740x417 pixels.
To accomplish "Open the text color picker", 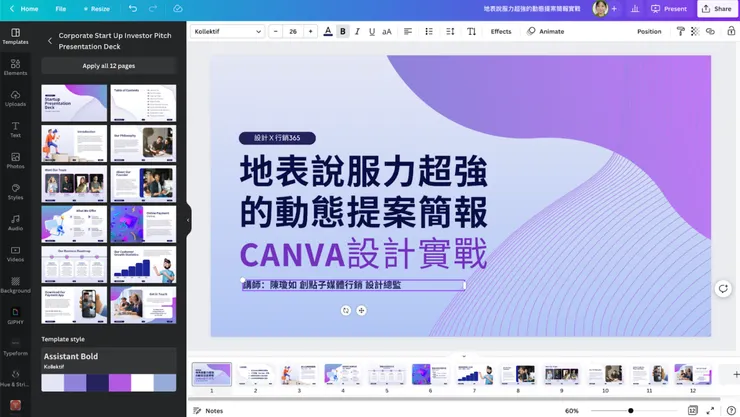I will (328, 32).
